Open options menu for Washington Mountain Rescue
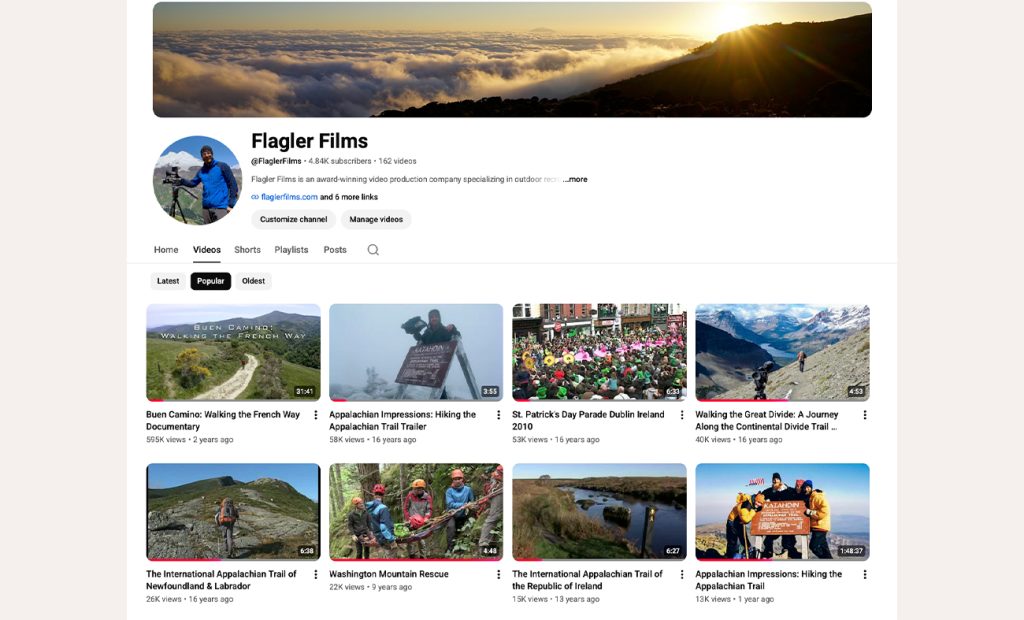Image resolution: width=1024 pixels, height=620 pixels. tap(498, 574)
